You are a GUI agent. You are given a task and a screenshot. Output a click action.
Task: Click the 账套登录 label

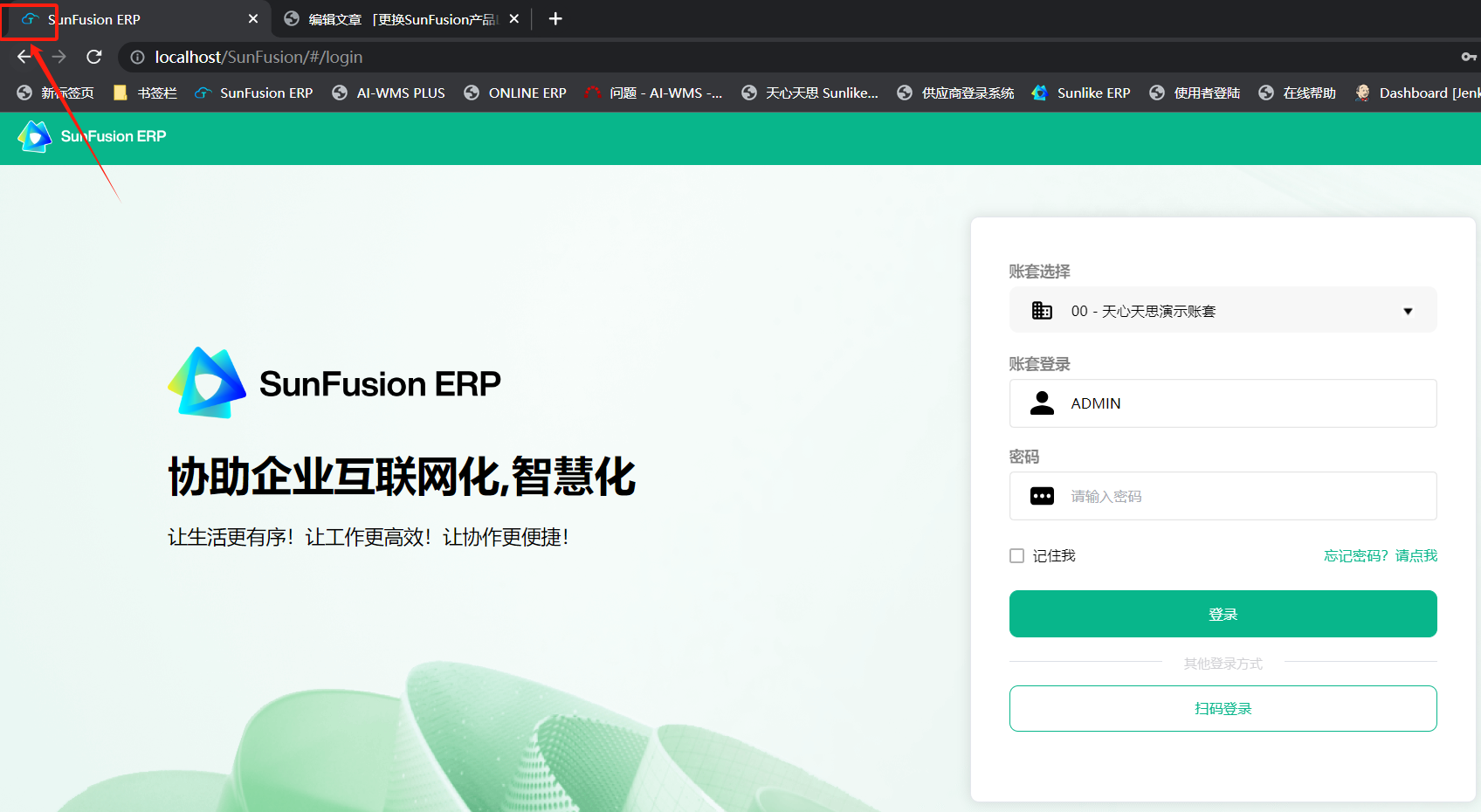click(x=1039, y=364)
